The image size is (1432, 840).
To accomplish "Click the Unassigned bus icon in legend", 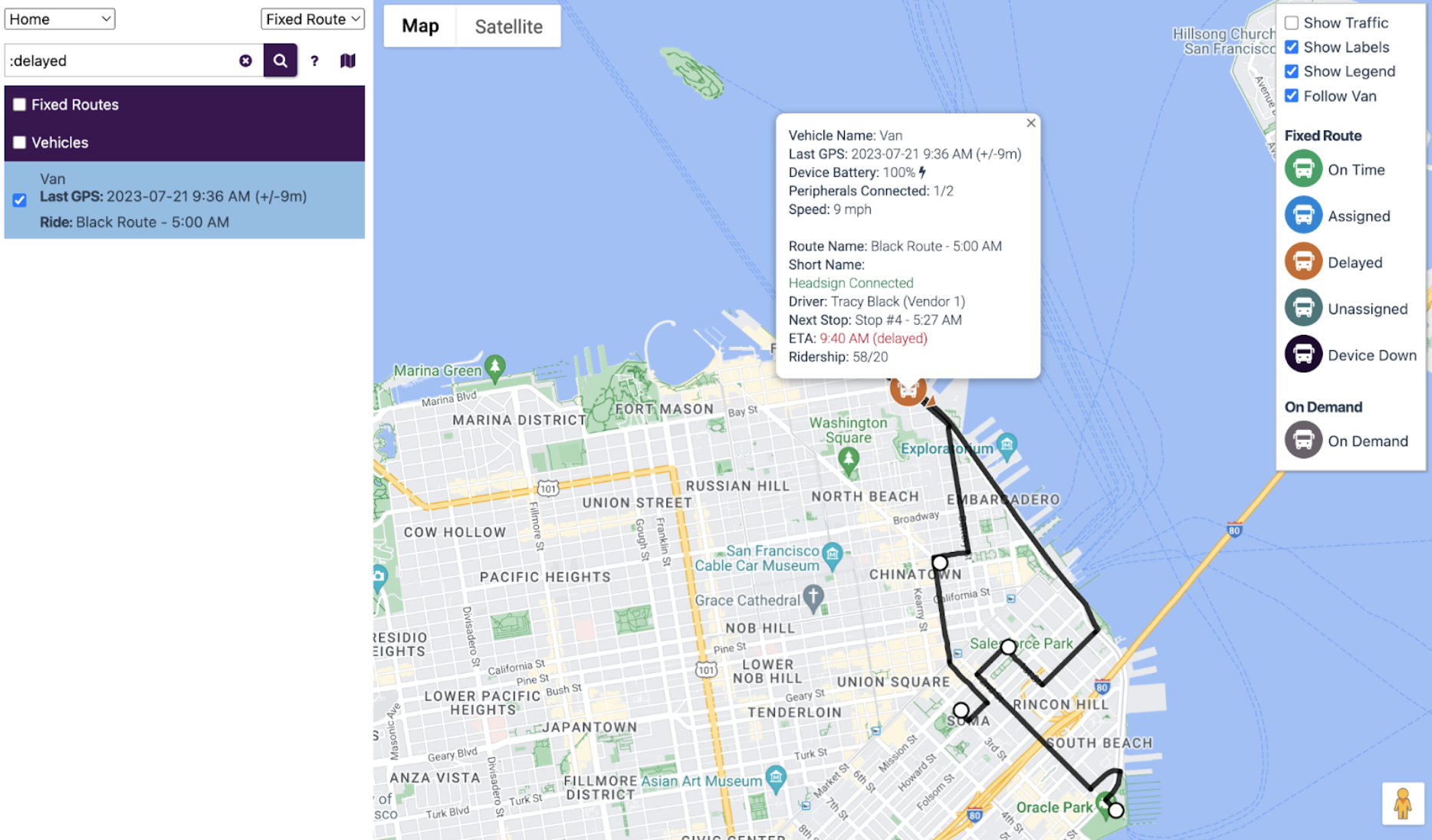I will coord(1302,307).
